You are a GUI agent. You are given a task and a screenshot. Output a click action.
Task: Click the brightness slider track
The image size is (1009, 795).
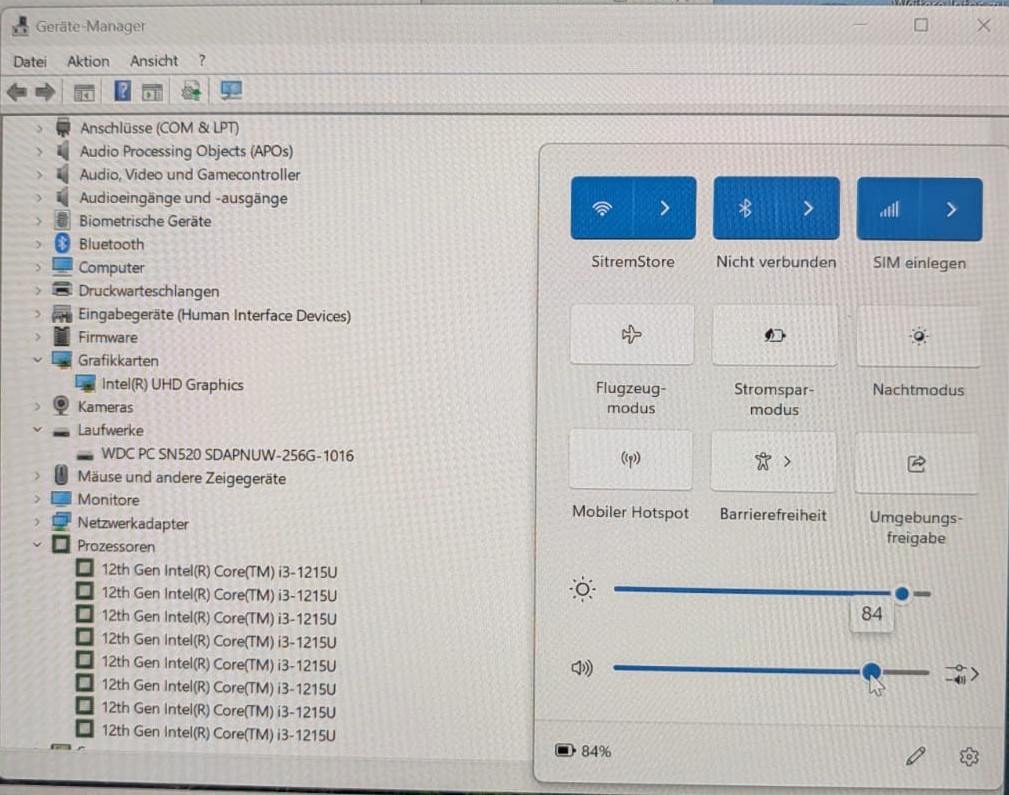click(772, 592)
